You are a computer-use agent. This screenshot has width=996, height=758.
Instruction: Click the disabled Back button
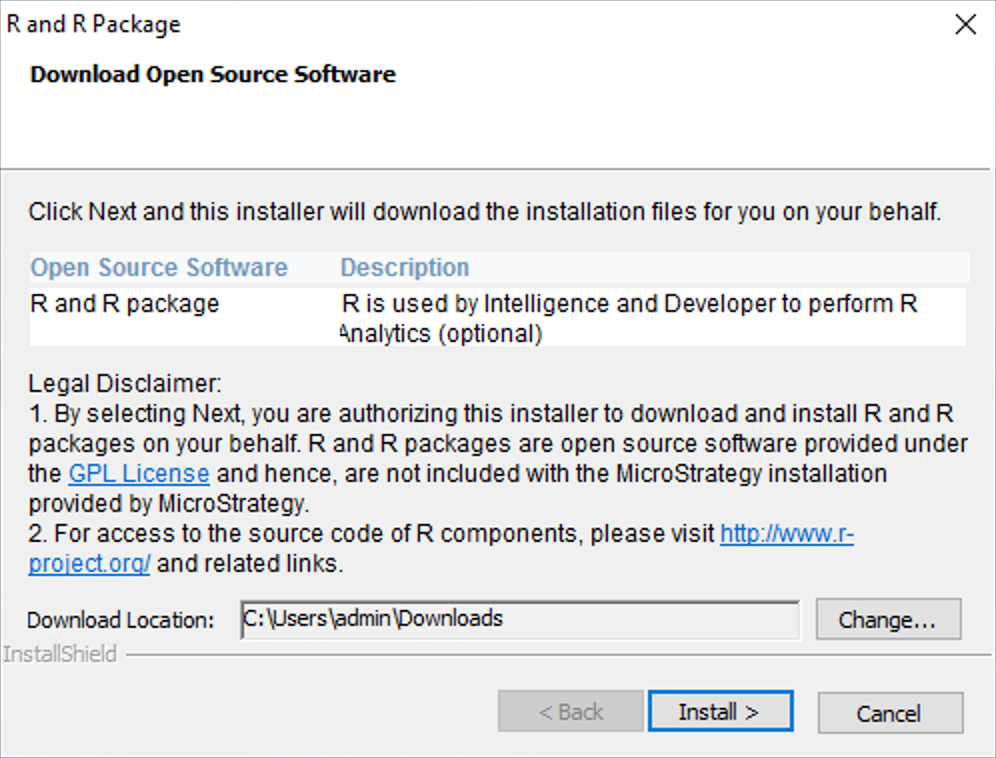pos(570,711)
